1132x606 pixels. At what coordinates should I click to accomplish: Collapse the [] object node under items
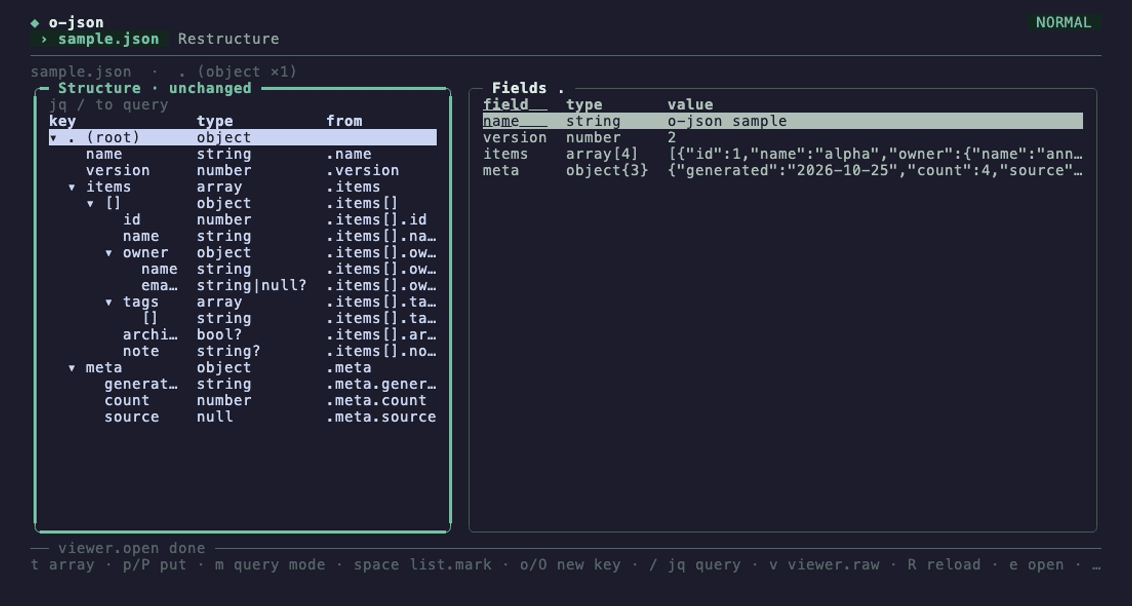coord(90,204)
